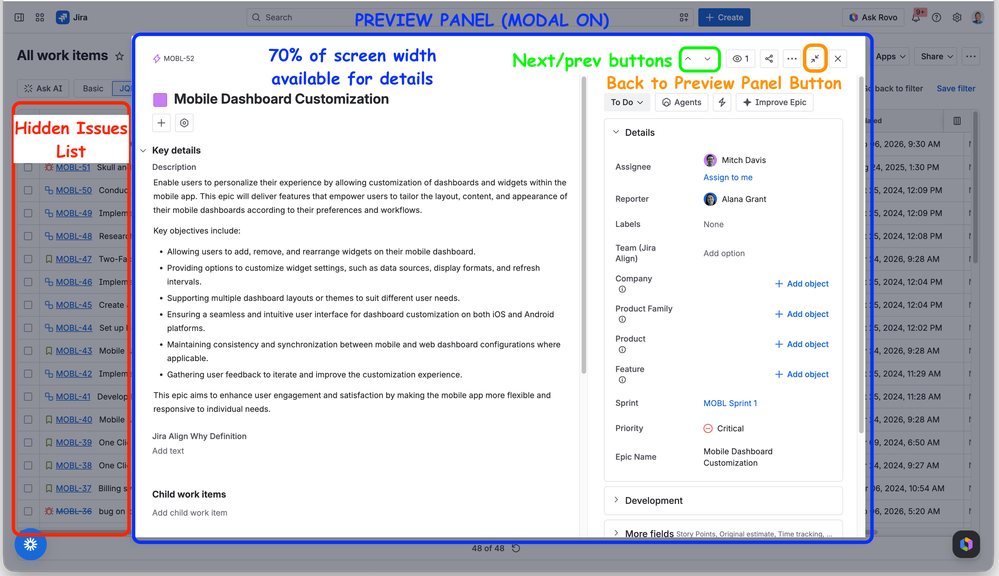Check the box next to MOBL-50
Image resolution: width=999 pixels, height=576 pixels.
point(28,190)
